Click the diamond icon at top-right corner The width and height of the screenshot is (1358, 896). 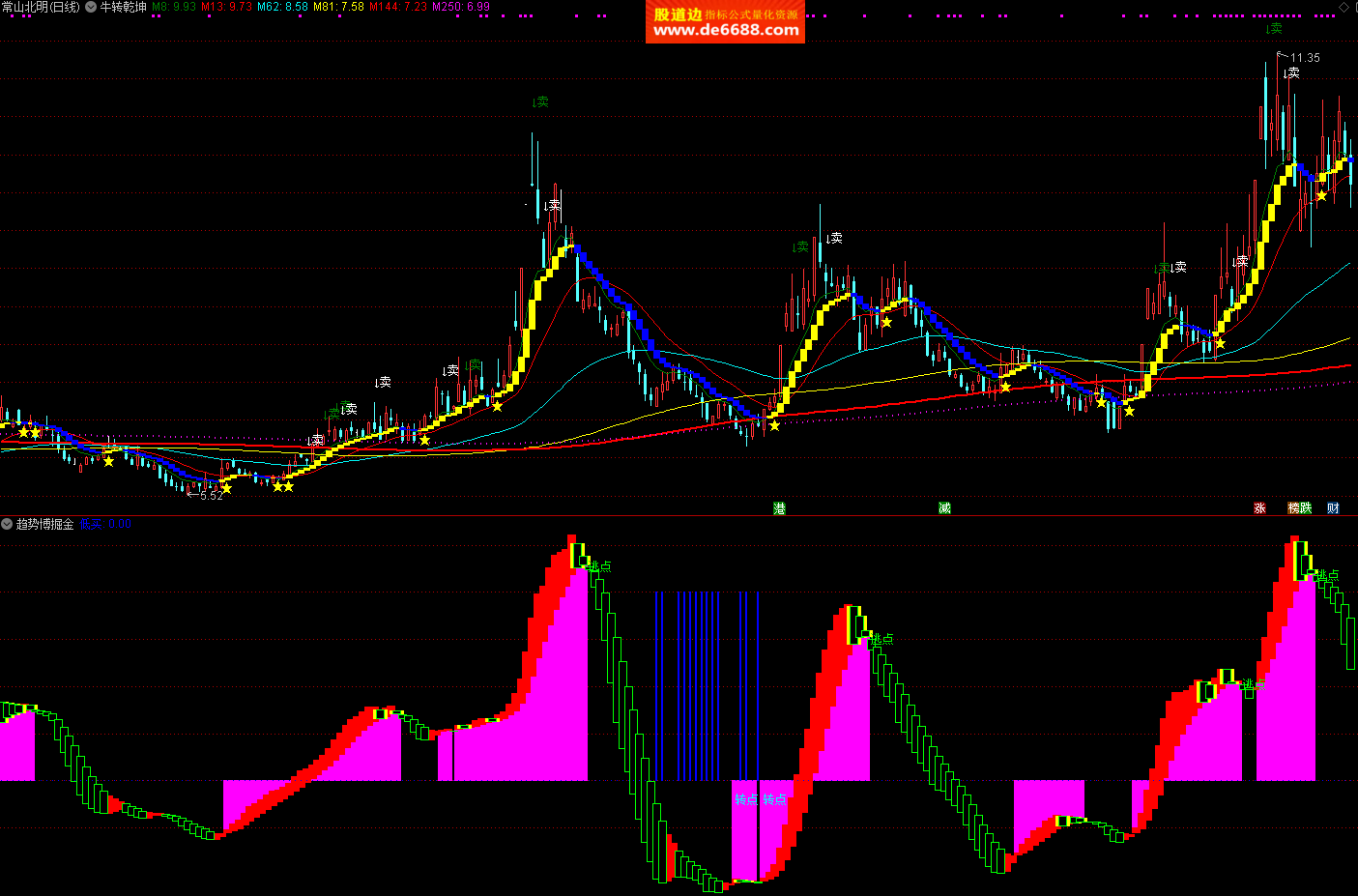point(1344,7)
